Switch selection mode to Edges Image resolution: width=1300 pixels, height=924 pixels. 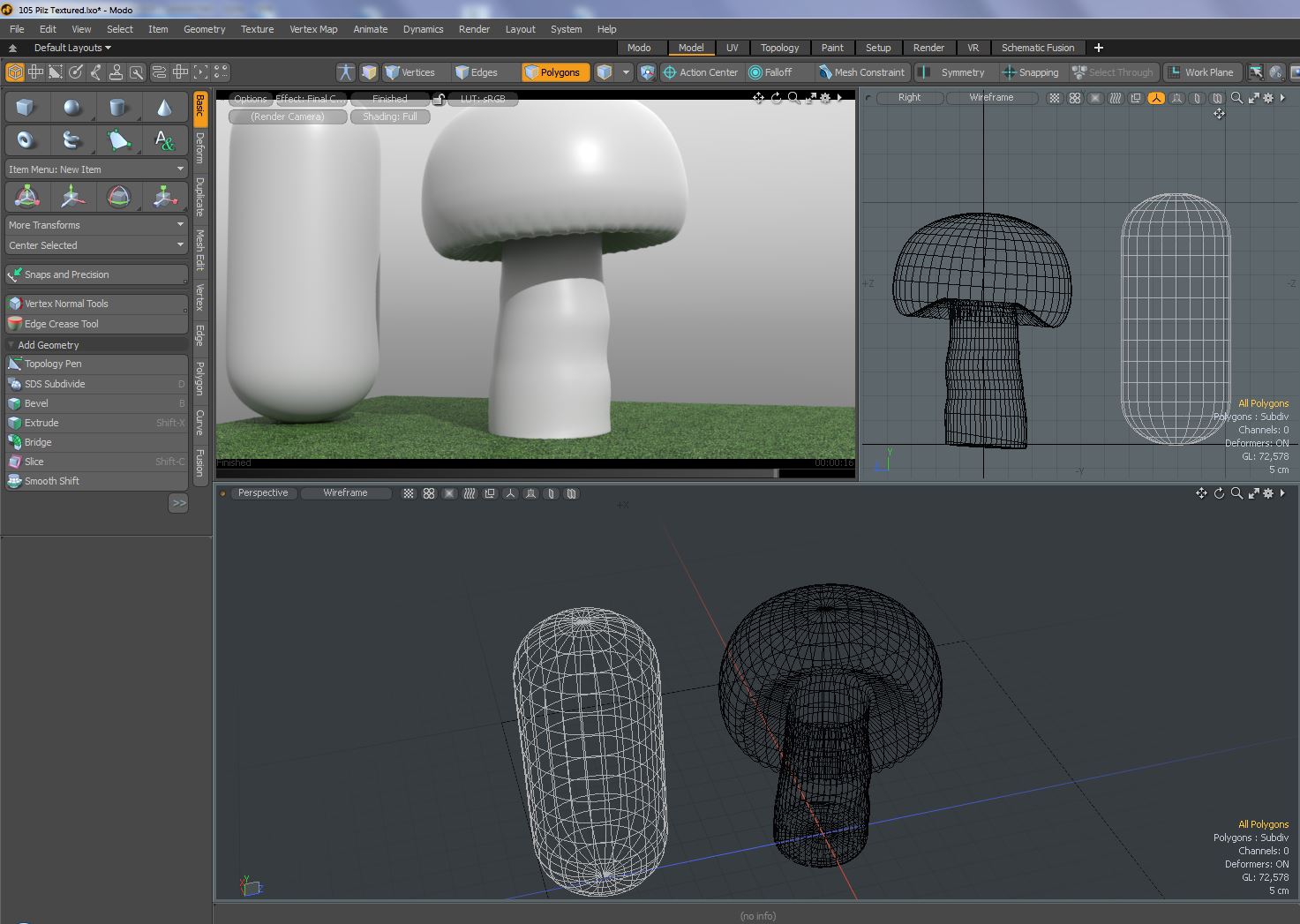point(483,72)
